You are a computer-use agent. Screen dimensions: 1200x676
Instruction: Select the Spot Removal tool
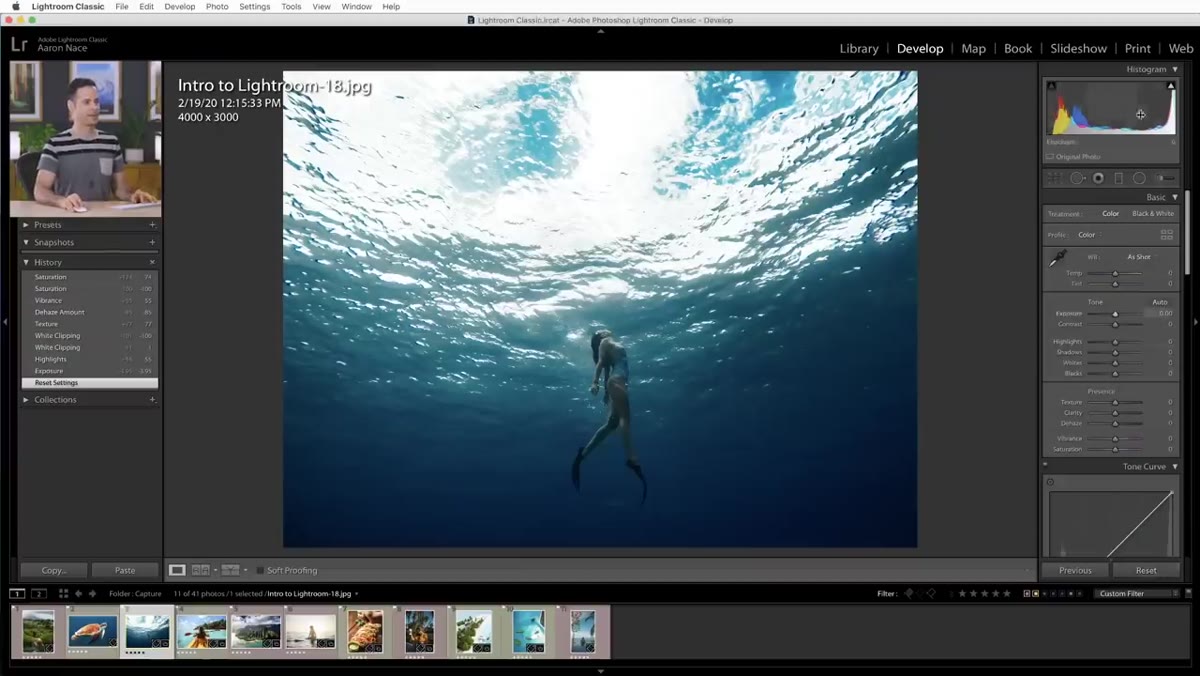click(1077, 178)
